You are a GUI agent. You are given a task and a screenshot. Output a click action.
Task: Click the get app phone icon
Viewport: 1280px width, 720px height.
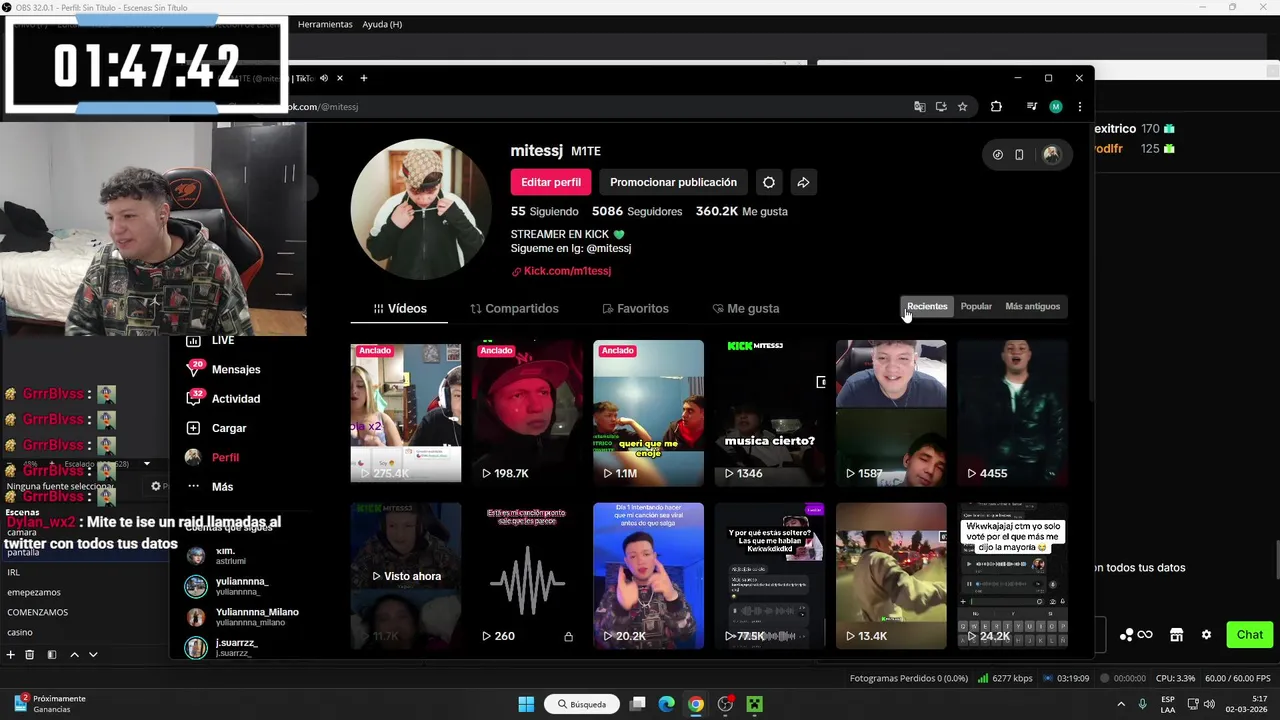[x=1019, y=155]
